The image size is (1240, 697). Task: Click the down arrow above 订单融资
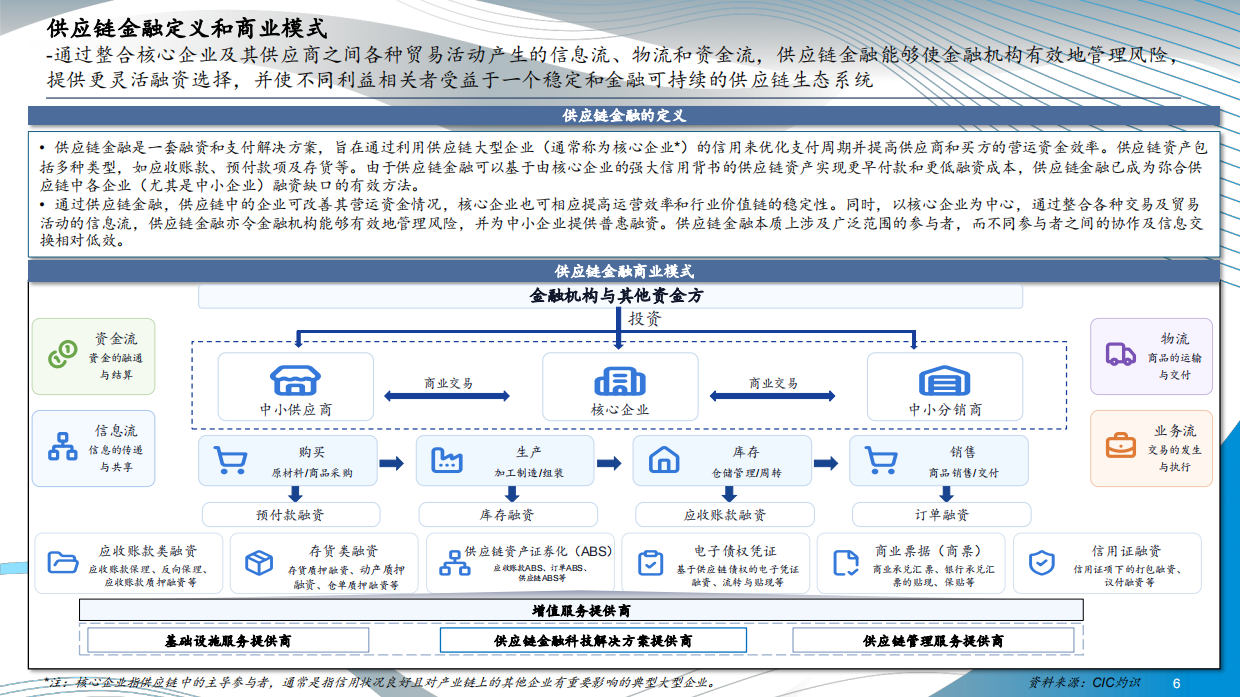tap(946, 493)
